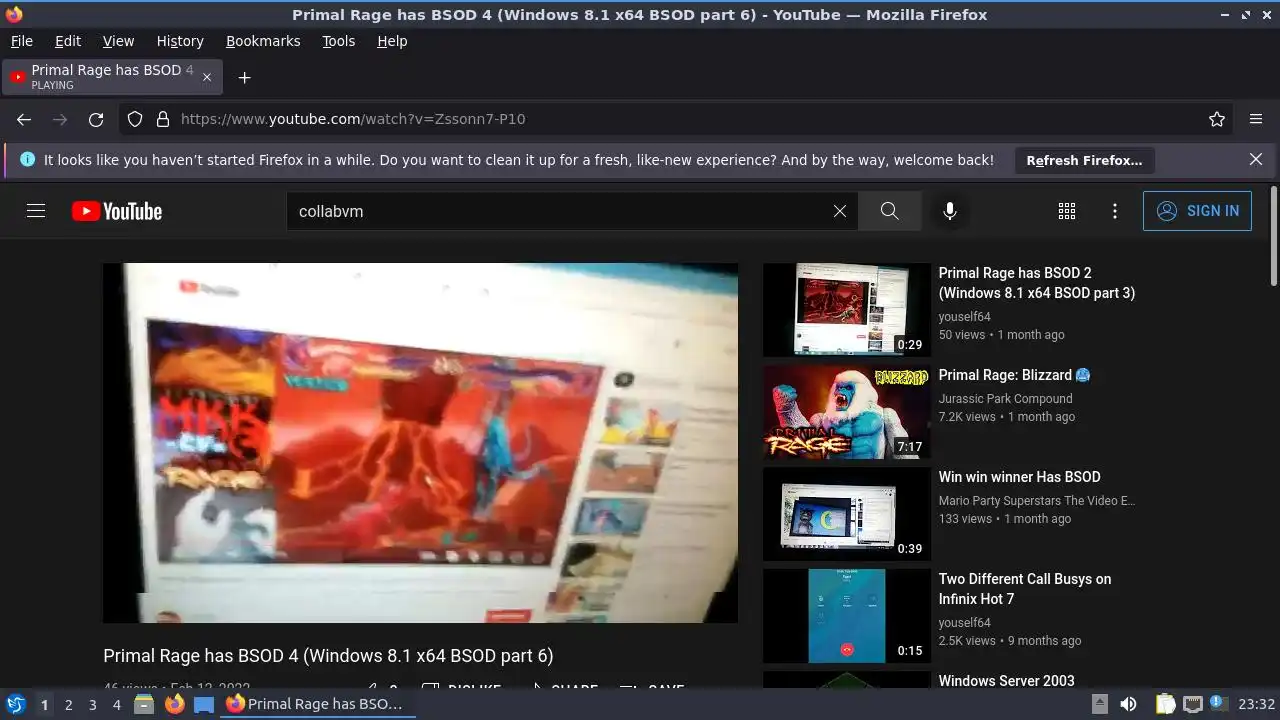
Task: Open Primal Rage has BSOD 2 thumbnail
Action: point(847,310)
